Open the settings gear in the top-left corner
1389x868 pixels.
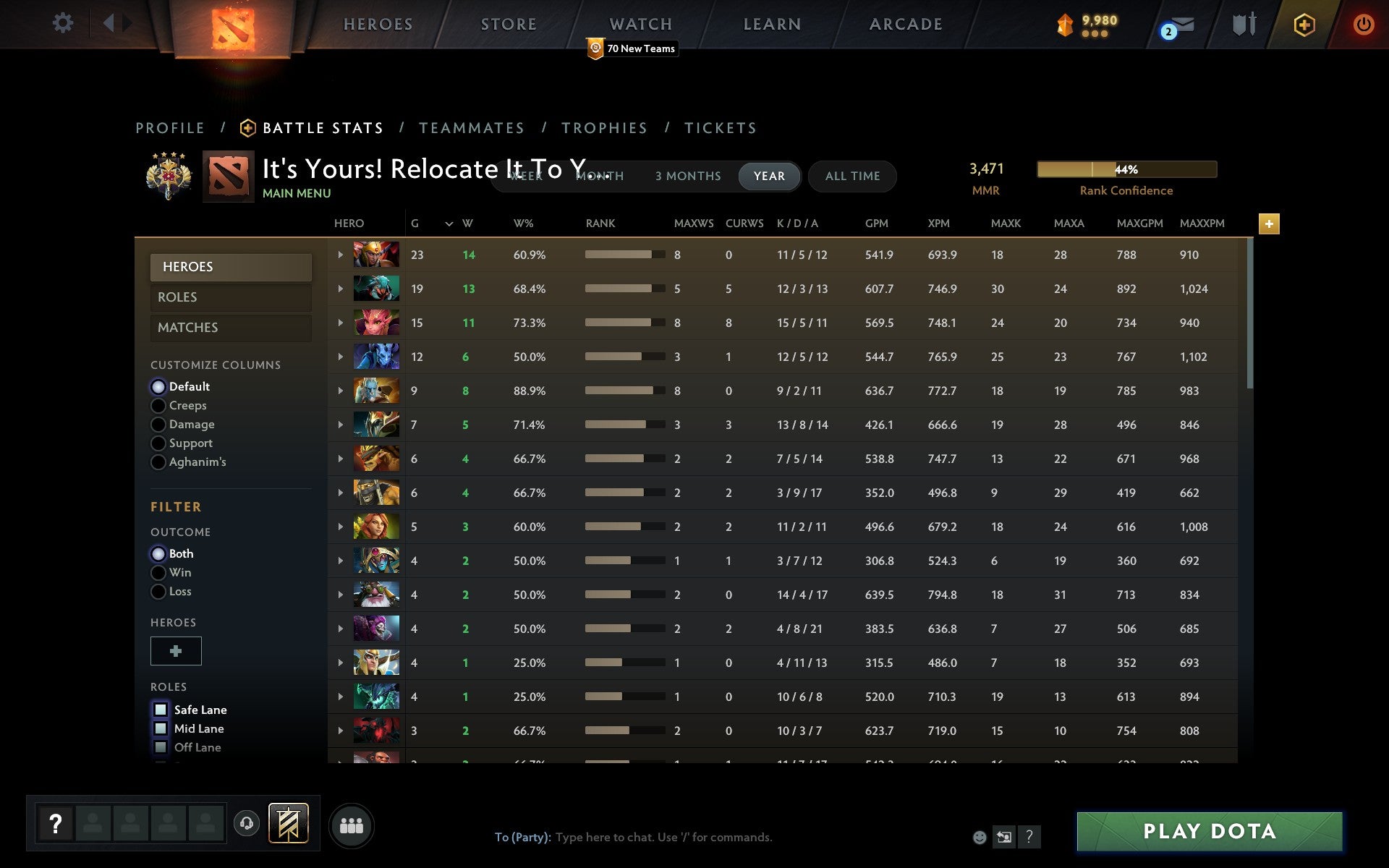tap(63, 23)
